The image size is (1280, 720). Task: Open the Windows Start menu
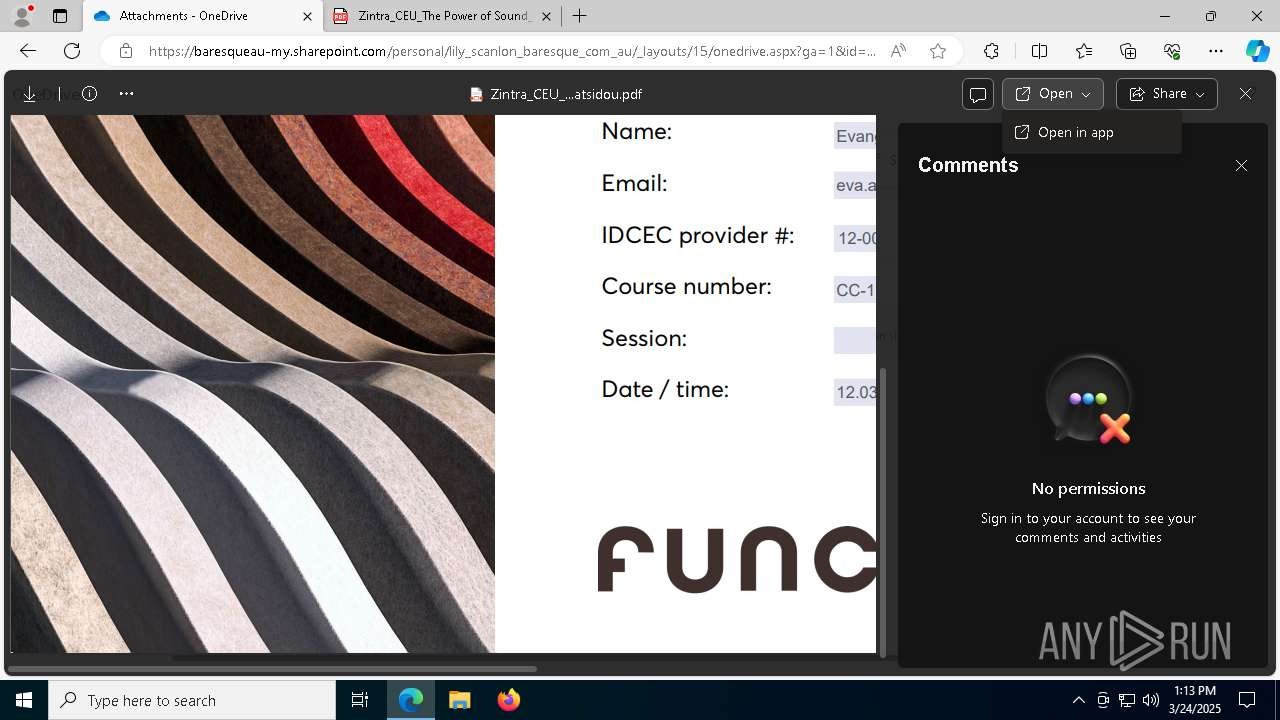(24, 700)
